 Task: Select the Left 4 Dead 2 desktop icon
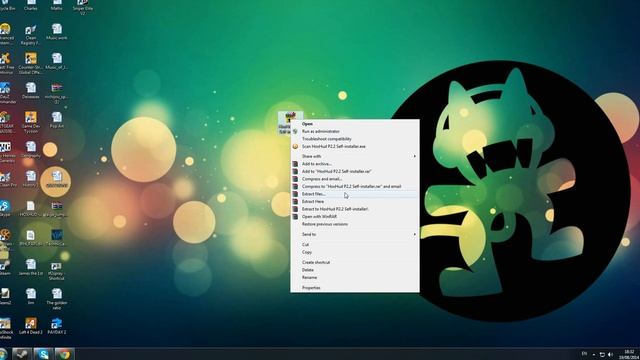coord(31,326)
